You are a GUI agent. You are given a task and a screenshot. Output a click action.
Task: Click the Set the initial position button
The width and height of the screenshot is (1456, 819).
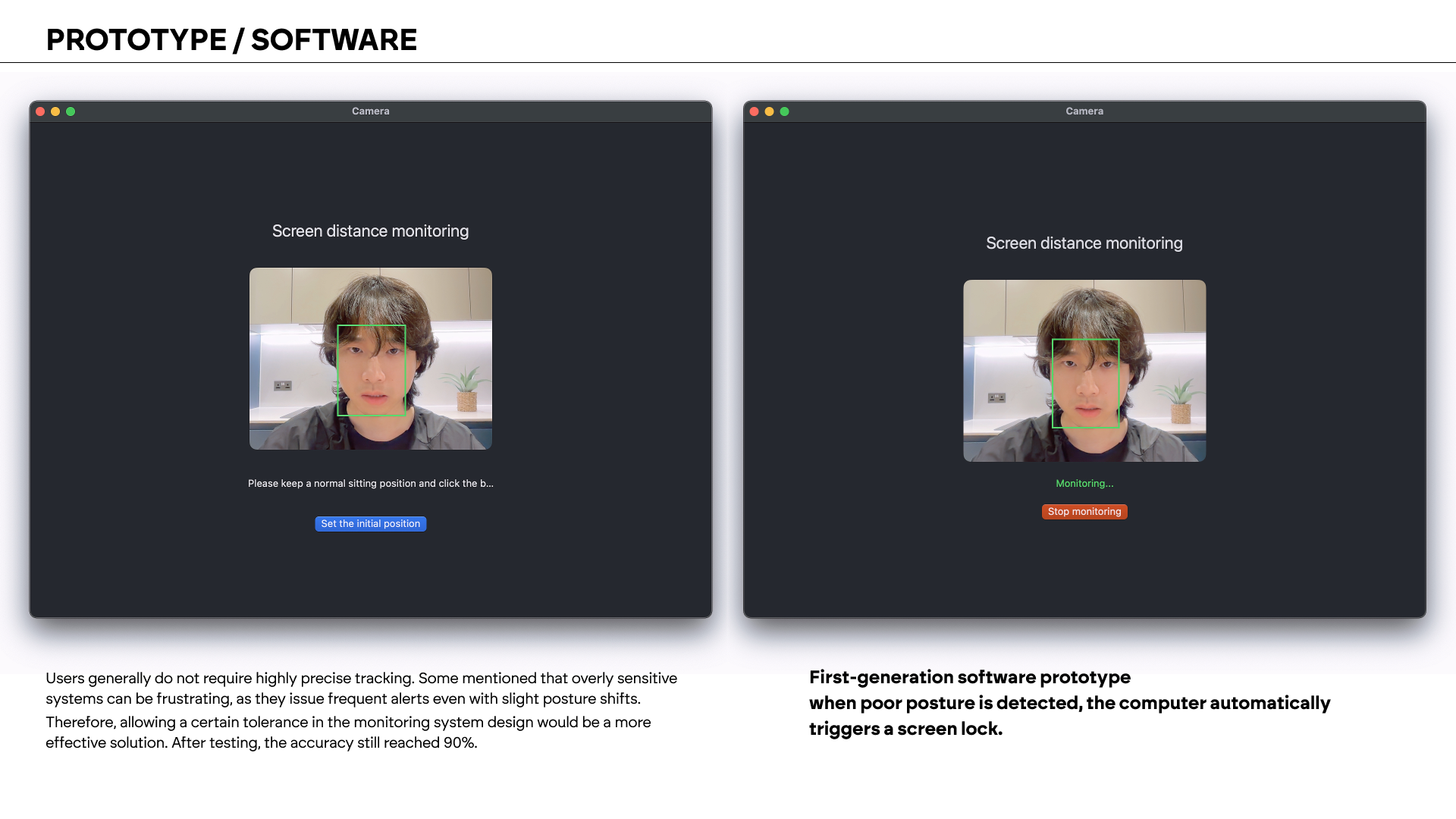[x=370, y=524]
